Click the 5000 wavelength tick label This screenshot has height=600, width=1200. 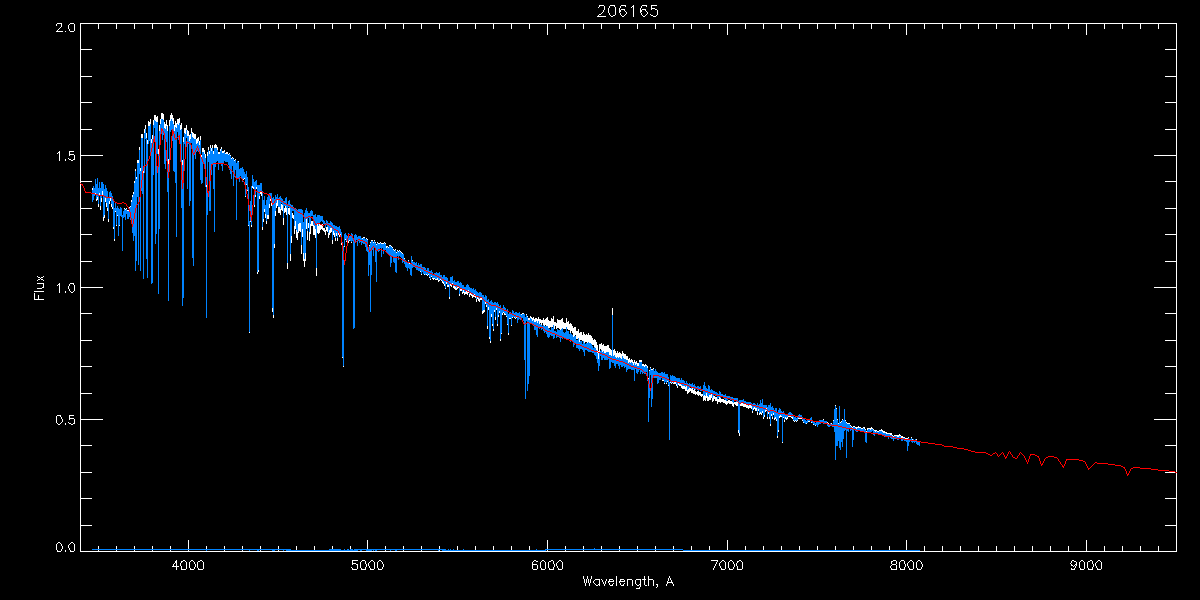click(368, 566)
